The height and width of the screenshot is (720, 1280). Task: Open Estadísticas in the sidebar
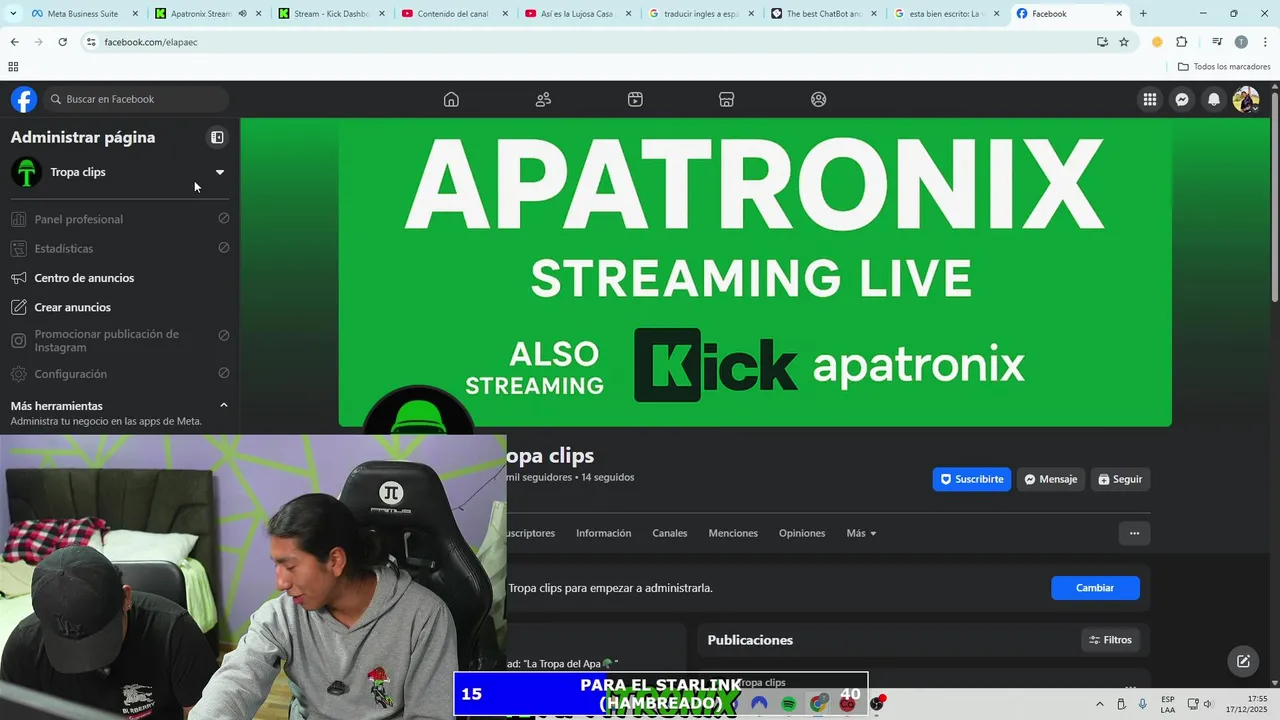(x=120, y=248)
